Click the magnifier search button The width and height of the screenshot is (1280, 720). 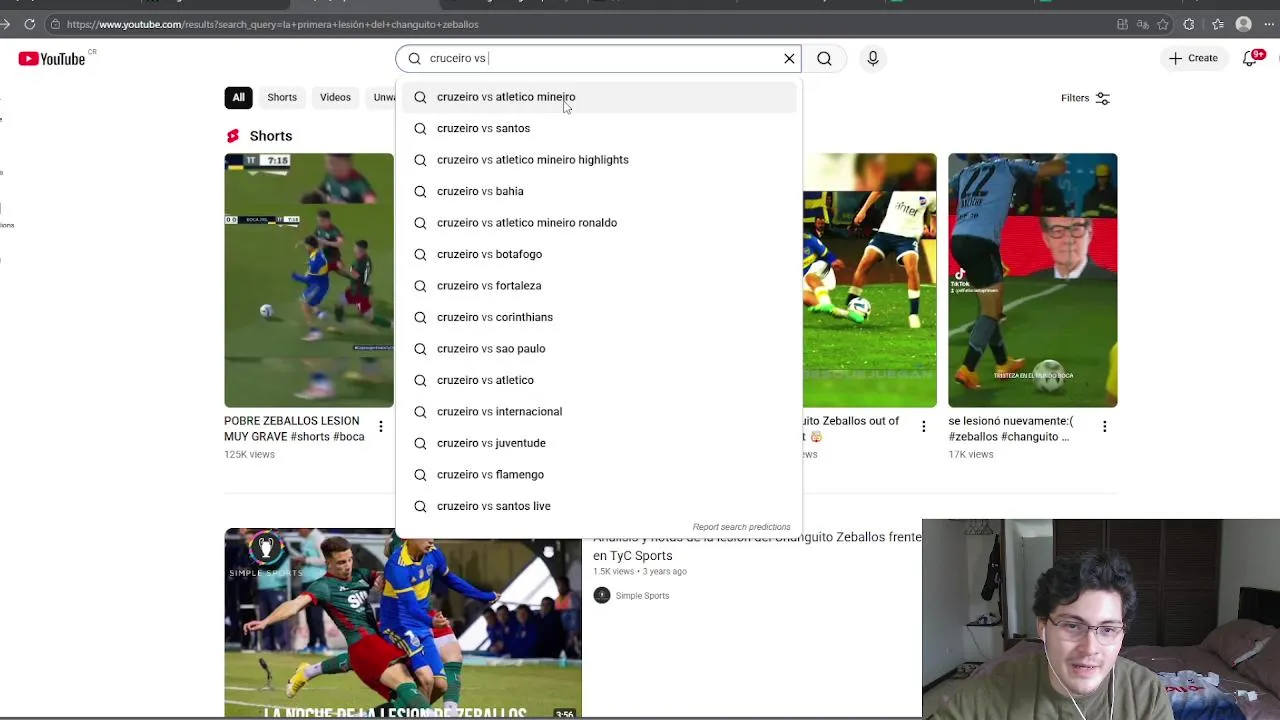point(824,58)
